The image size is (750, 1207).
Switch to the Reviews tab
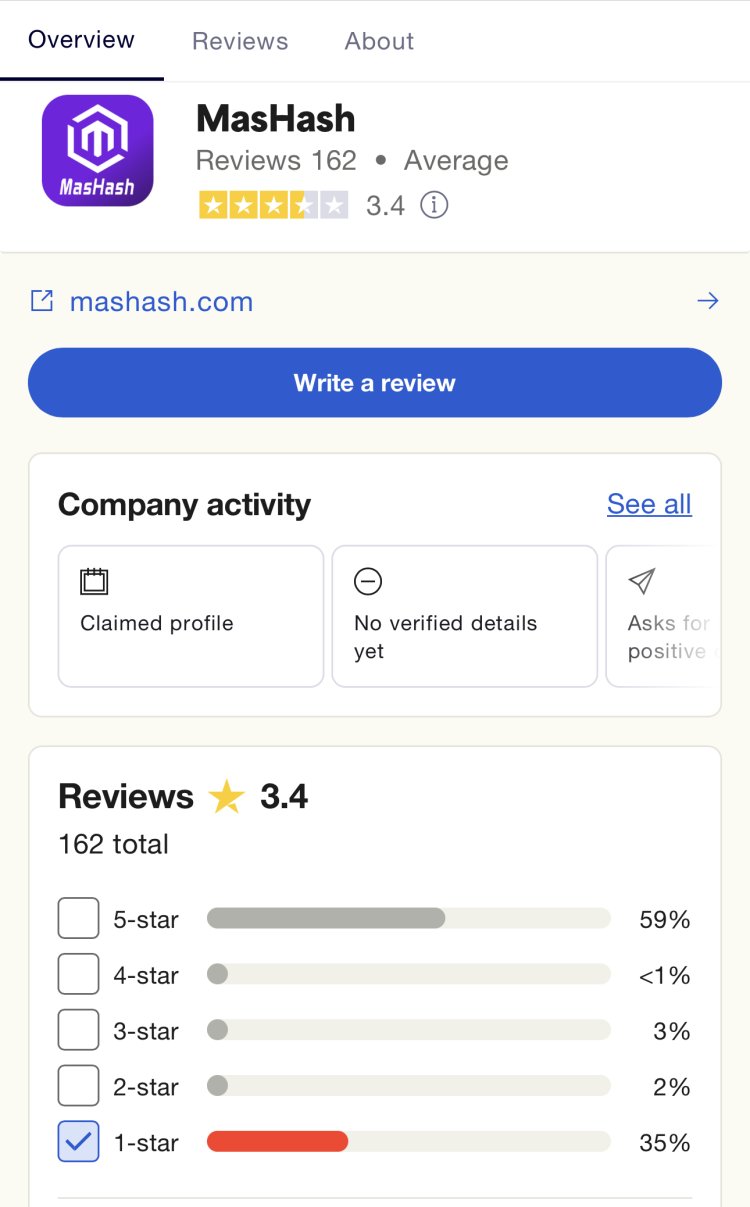point(239,41)
